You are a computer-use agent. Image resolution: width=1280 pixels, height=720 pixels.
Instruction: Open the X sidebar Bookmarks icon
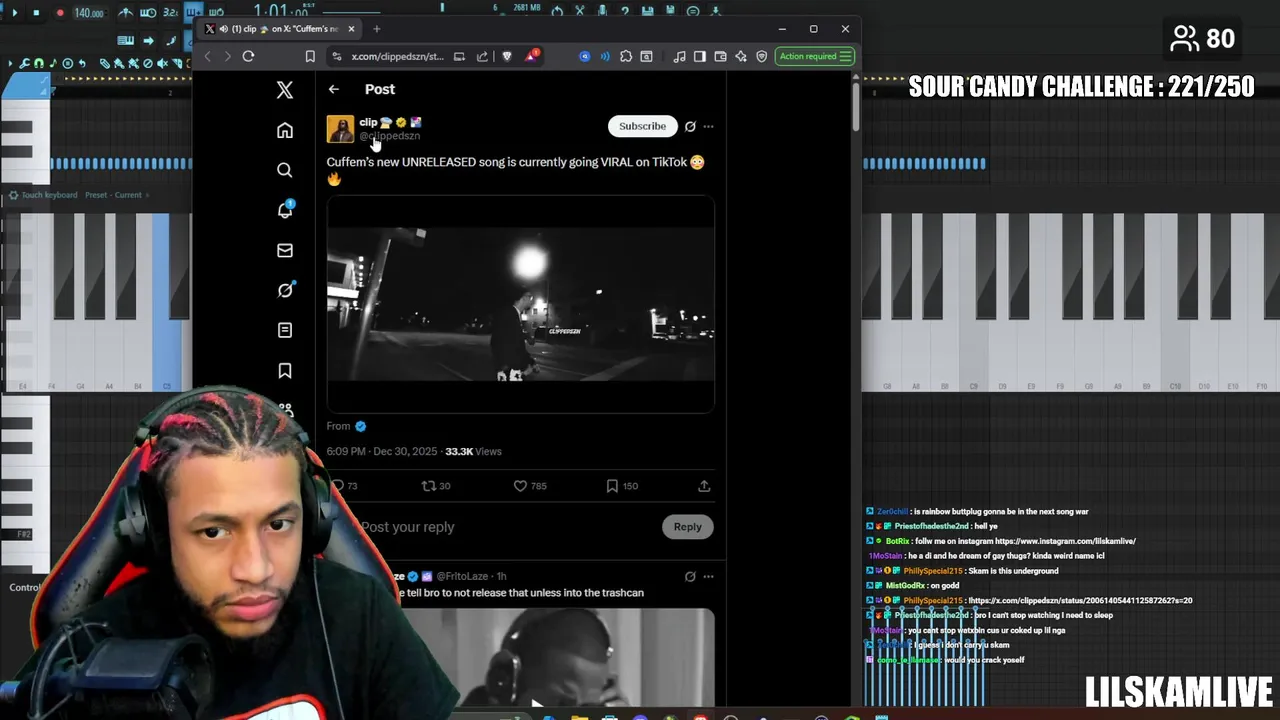[x=285, y=371]
